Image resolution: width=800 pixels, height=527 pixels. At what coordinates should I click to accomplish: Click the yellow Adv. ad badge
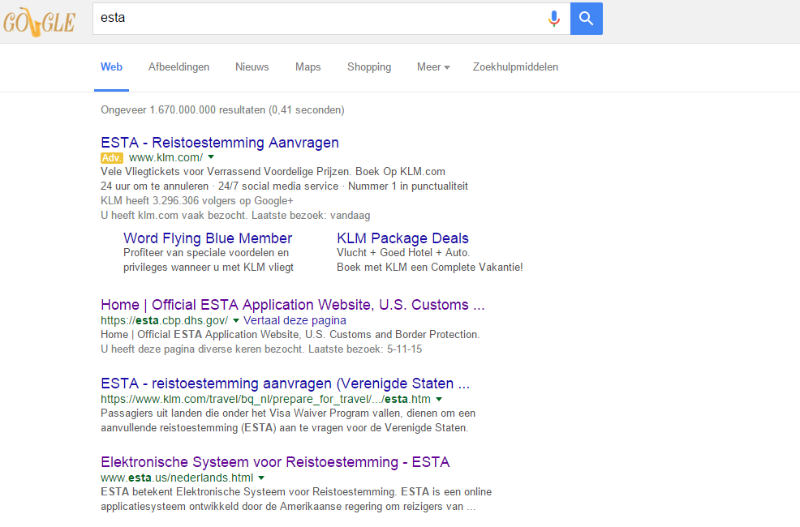(111, 158)
